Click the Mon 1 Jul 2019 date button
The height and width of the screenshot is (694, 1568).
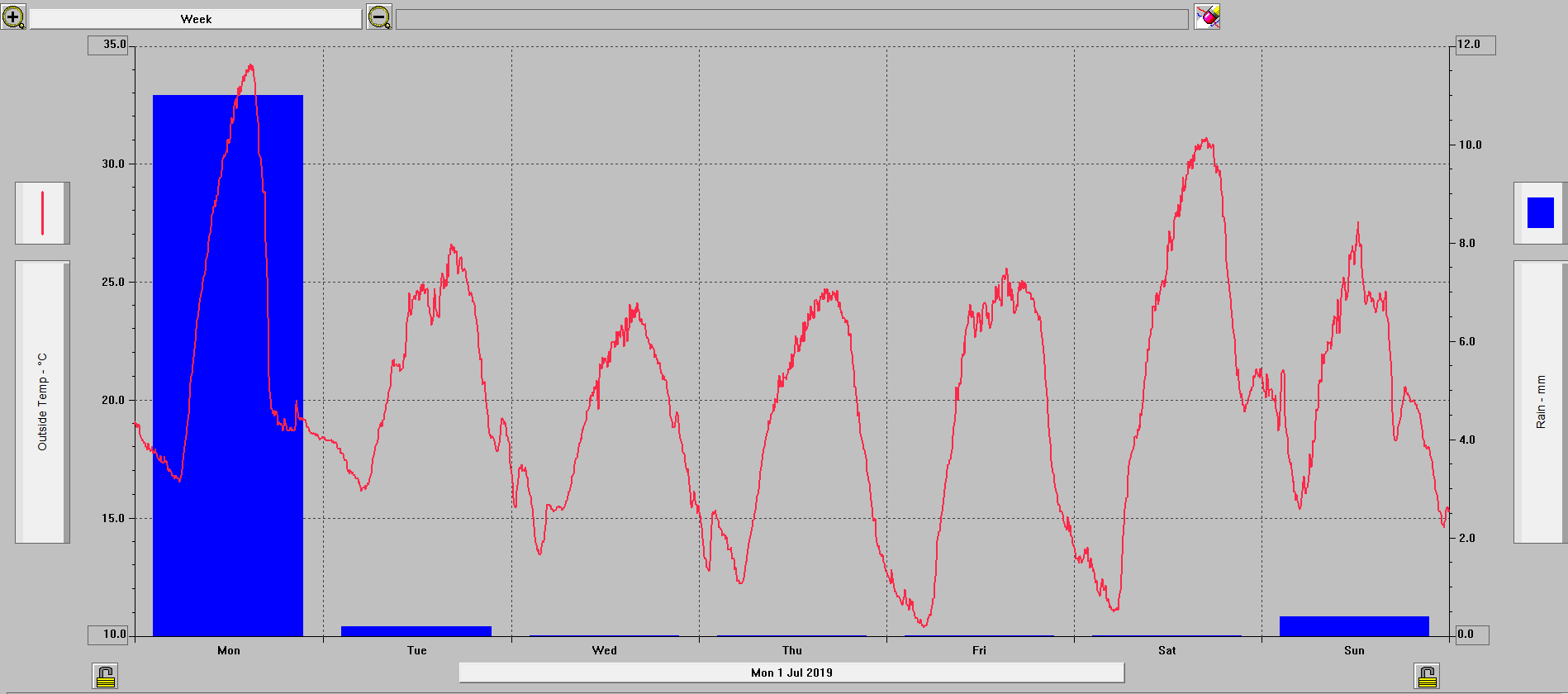[791, 673]
